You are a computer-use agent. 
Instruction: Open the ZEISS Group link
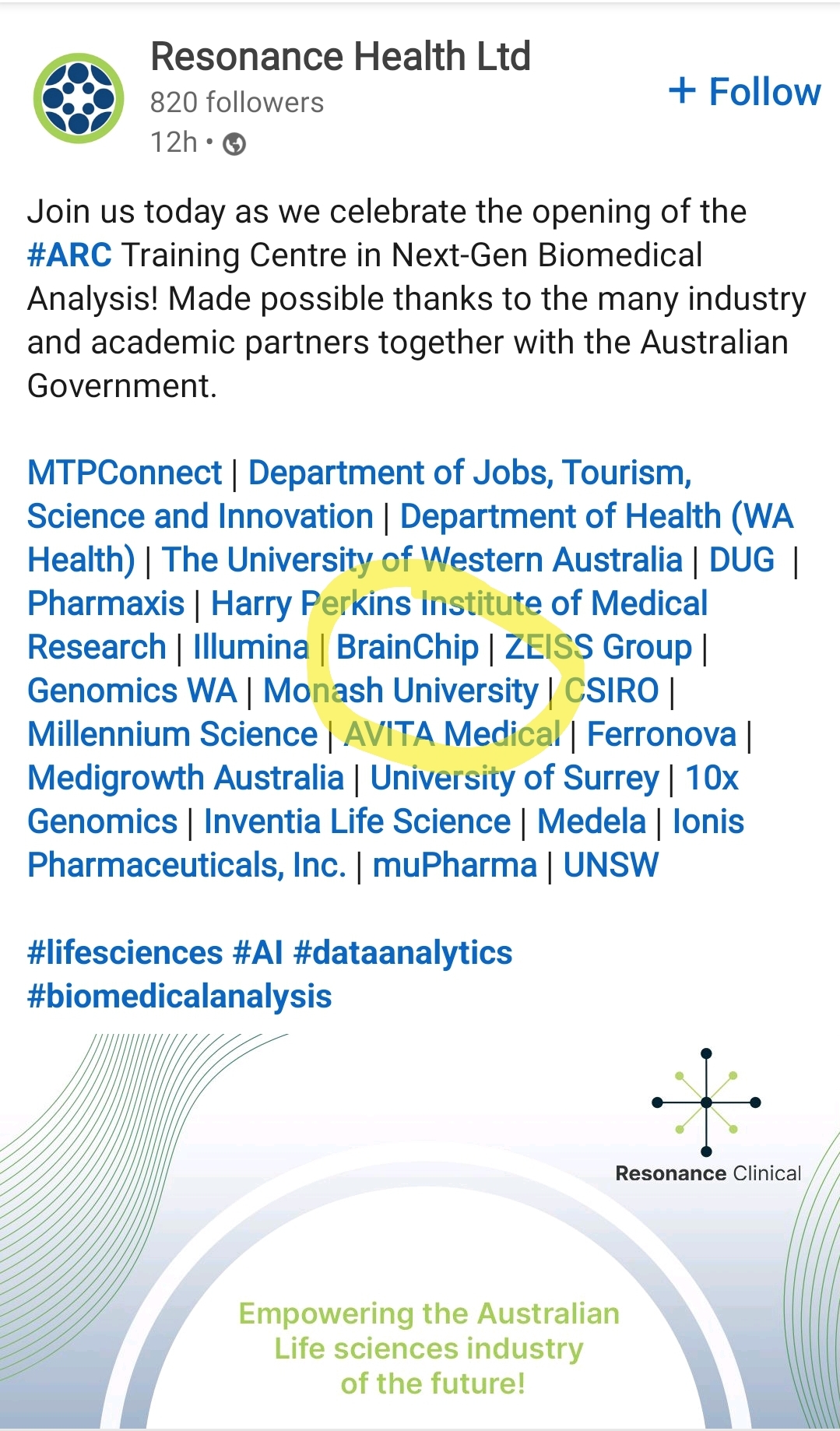[x=598, y=648]
